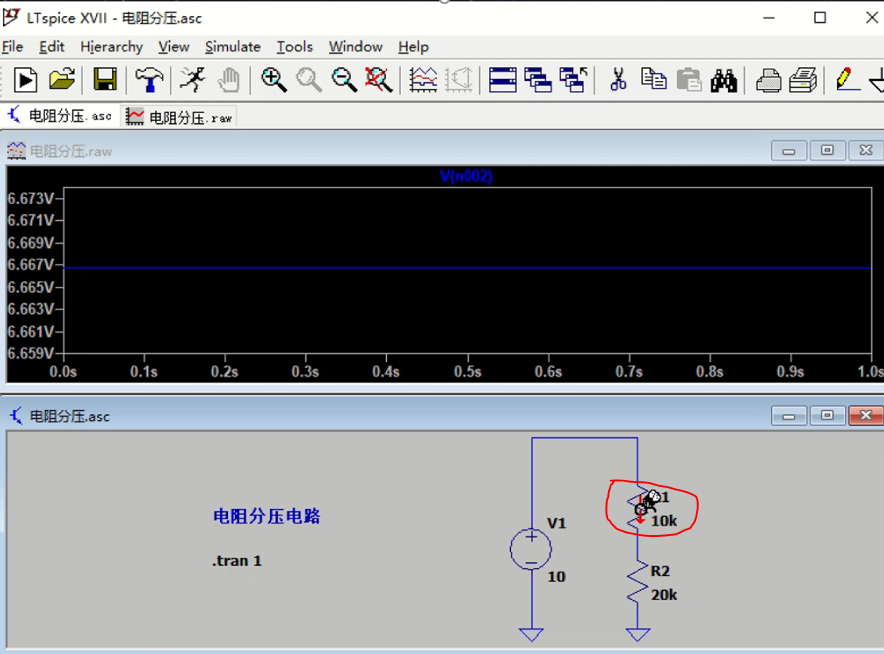The width and height of the screenshot is (884, 654).
Task: Click the V(n002) trace label
Action: 466,176
